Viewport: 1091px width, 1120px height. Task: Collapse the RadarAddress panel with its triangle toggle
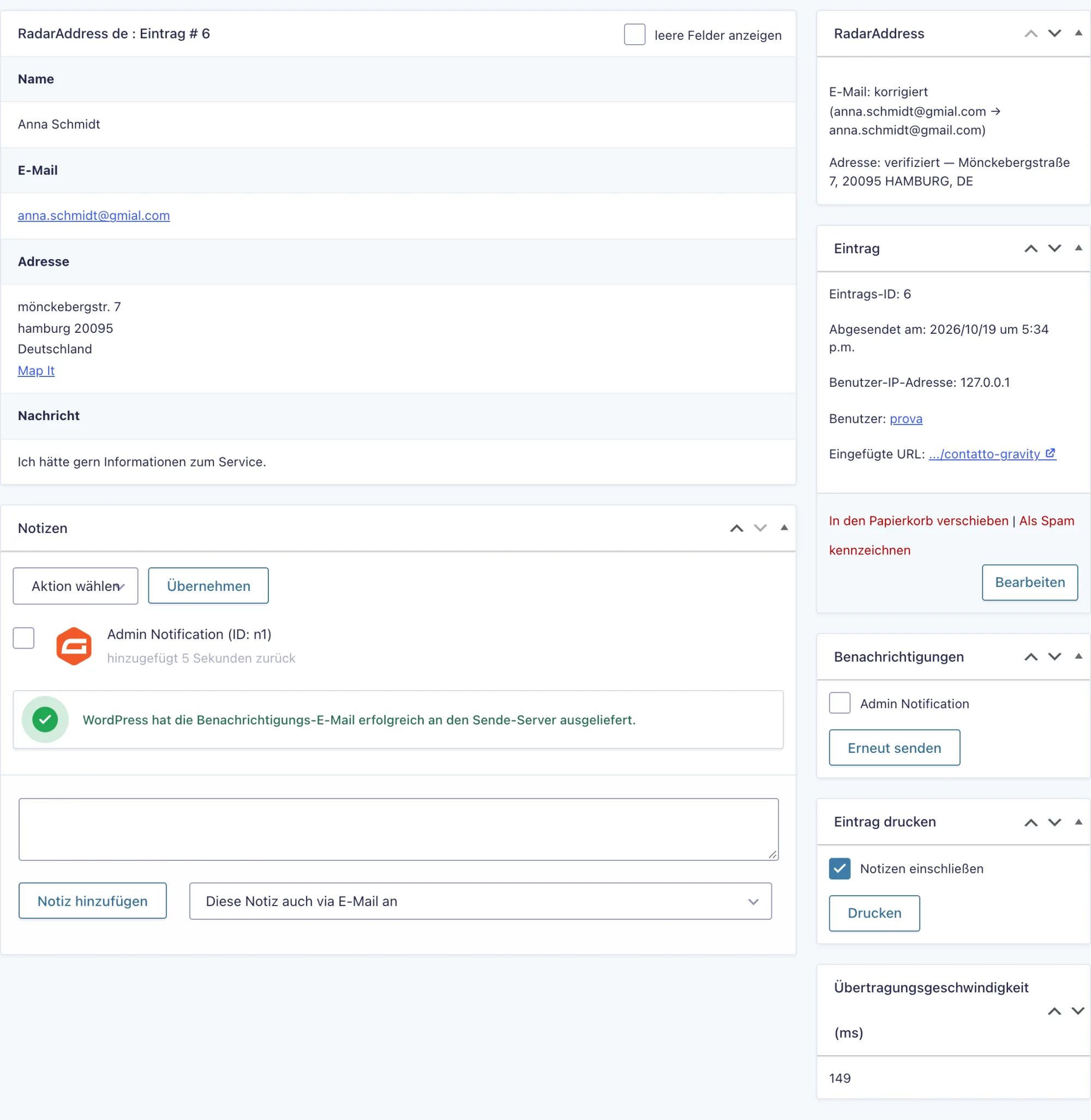[1078, 33]
